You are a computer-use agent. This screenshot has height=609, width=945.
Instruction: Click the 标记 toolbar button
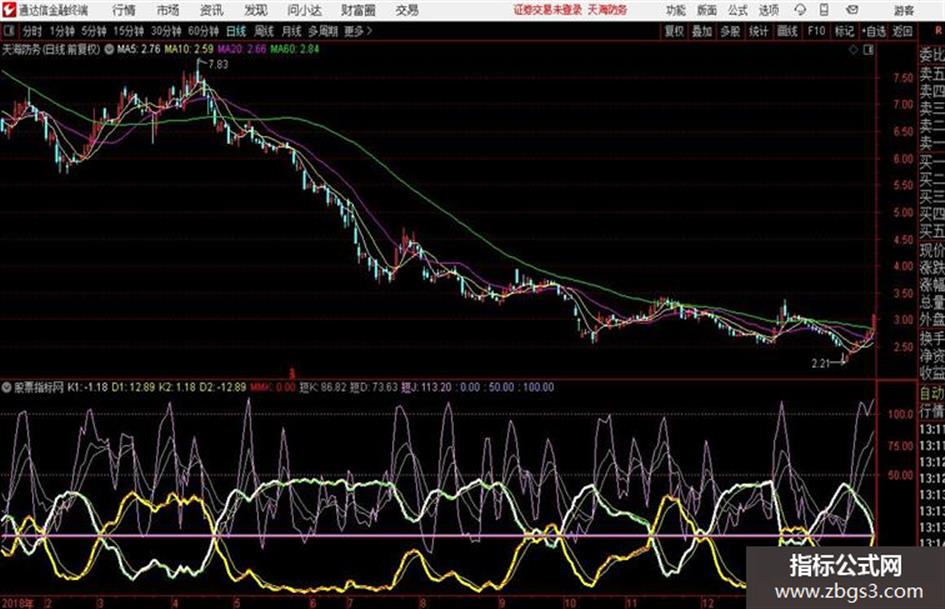pos(844,31)
